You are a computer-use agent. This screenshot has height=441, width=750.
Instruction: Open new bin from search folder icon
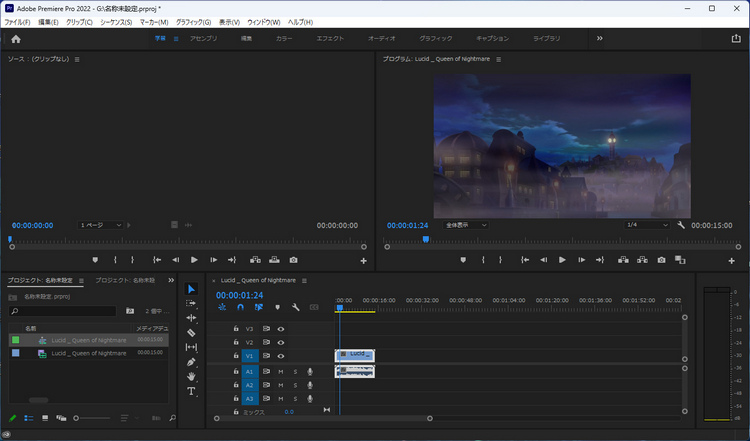[x=130, y=311]
